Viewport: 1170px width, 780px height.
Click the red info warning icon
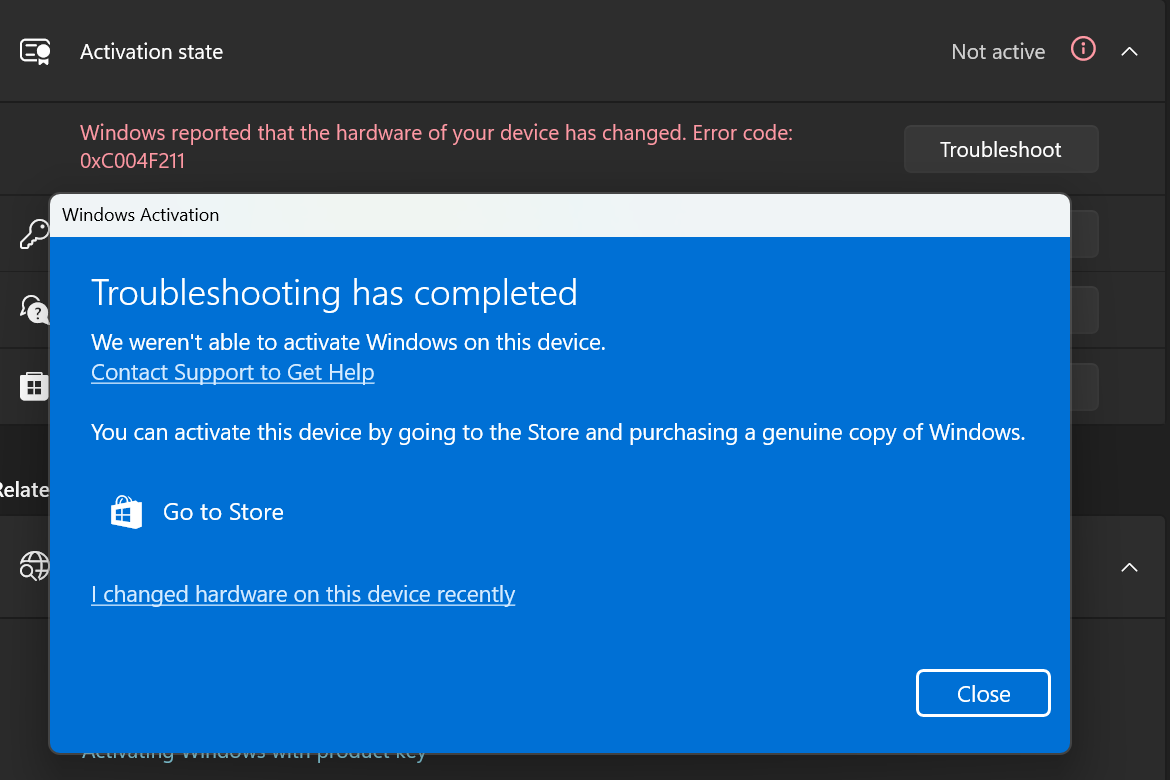coord(1083,49)
